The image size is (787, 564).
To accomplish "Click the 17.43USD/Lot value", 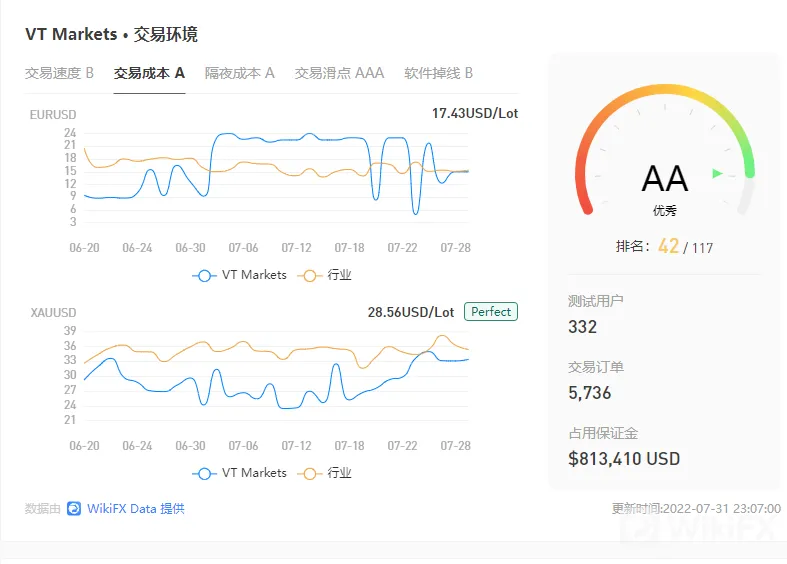I will tap(475, 113).
